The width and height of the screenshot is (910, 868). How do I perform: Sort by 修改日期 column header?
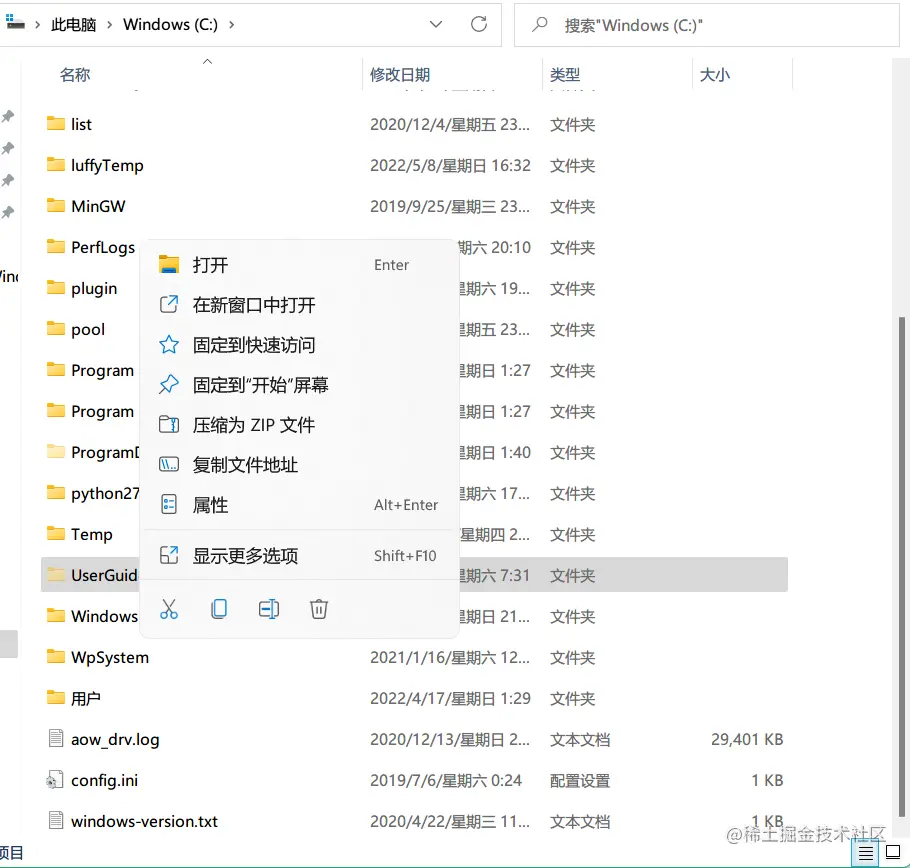(400, 75)
